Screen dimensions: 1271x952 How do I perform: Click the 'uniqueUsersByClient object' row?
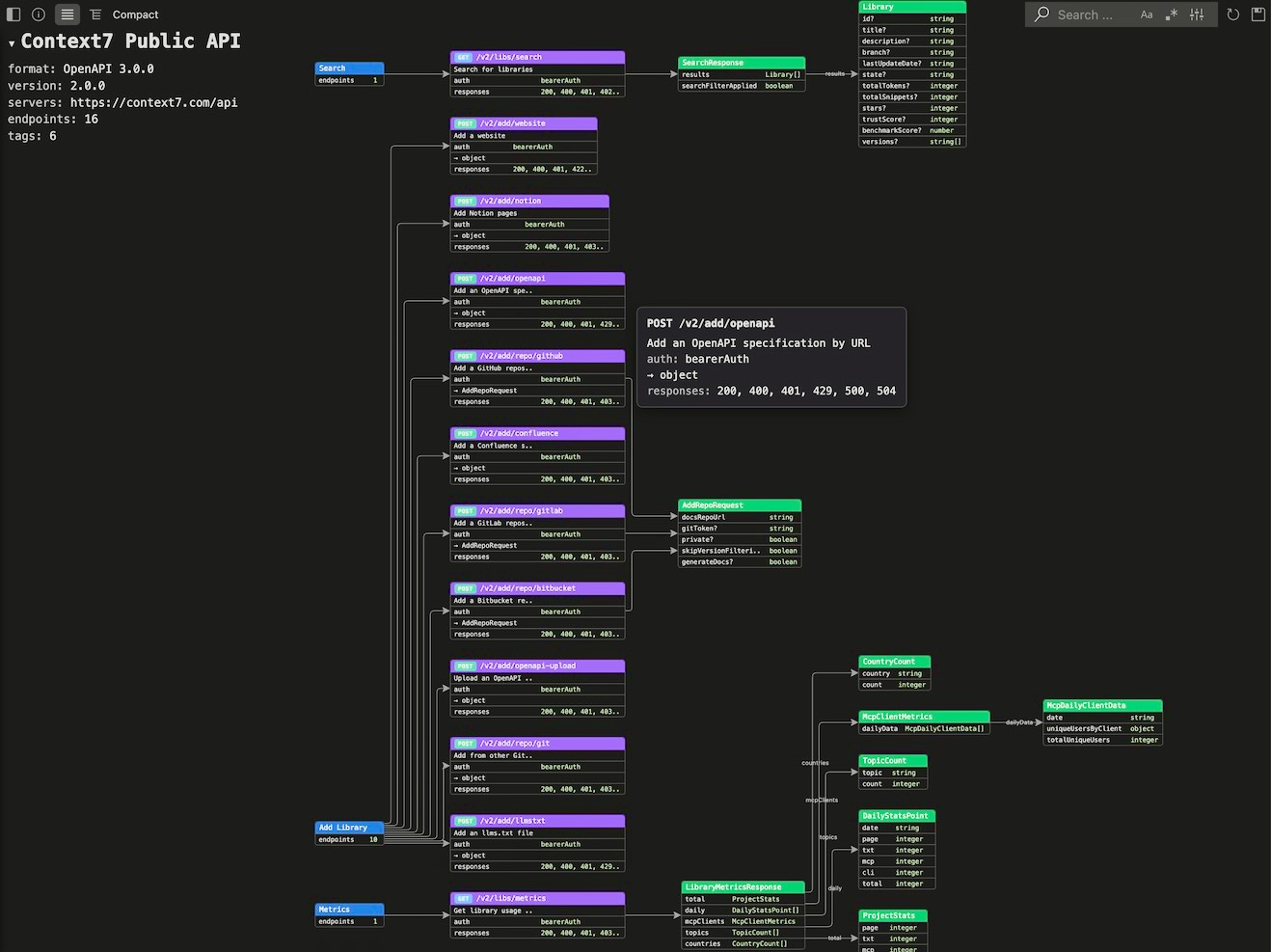click(x=1103, y=728)
